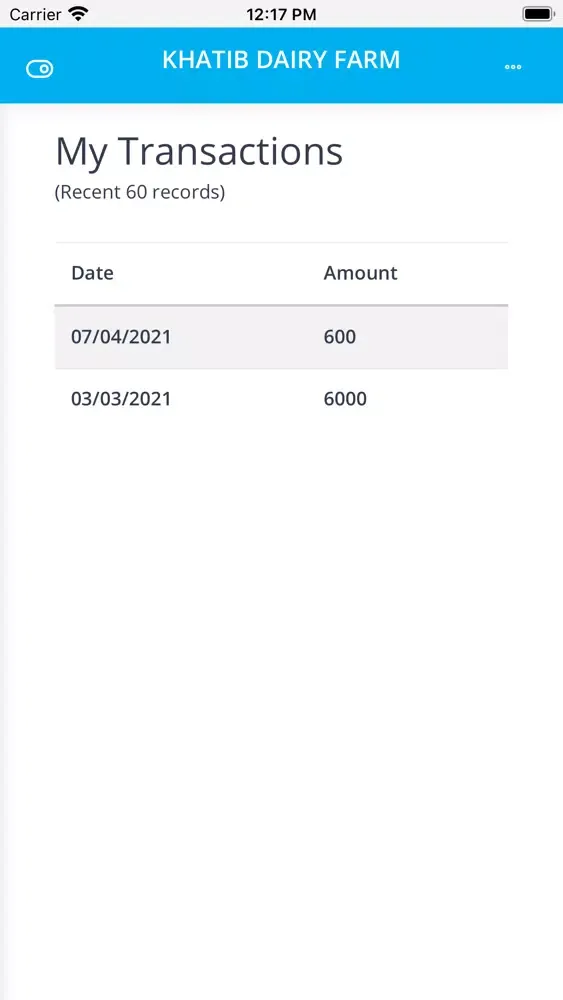Tap empty area below transactions table
This screenshot has height=1000, width=563.
coord(281,702)
